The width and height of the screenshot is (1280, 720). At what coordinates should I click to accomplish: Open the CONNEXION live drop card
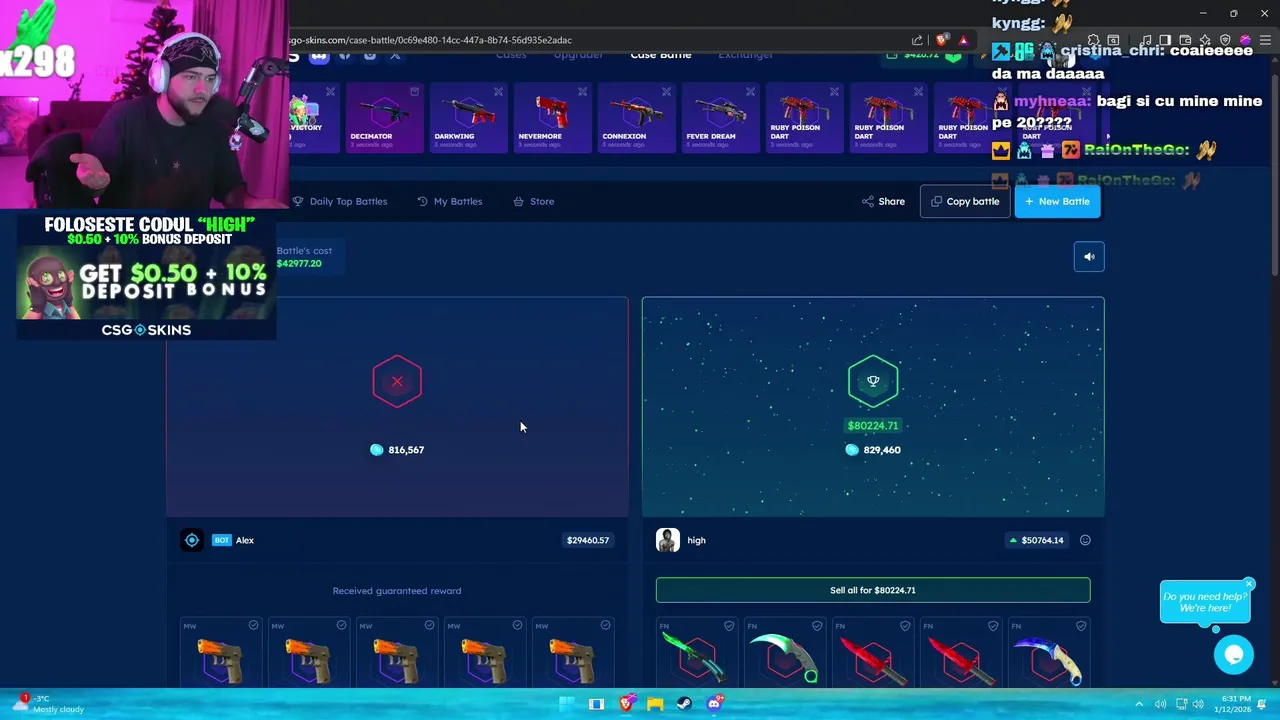coord(637,118)
